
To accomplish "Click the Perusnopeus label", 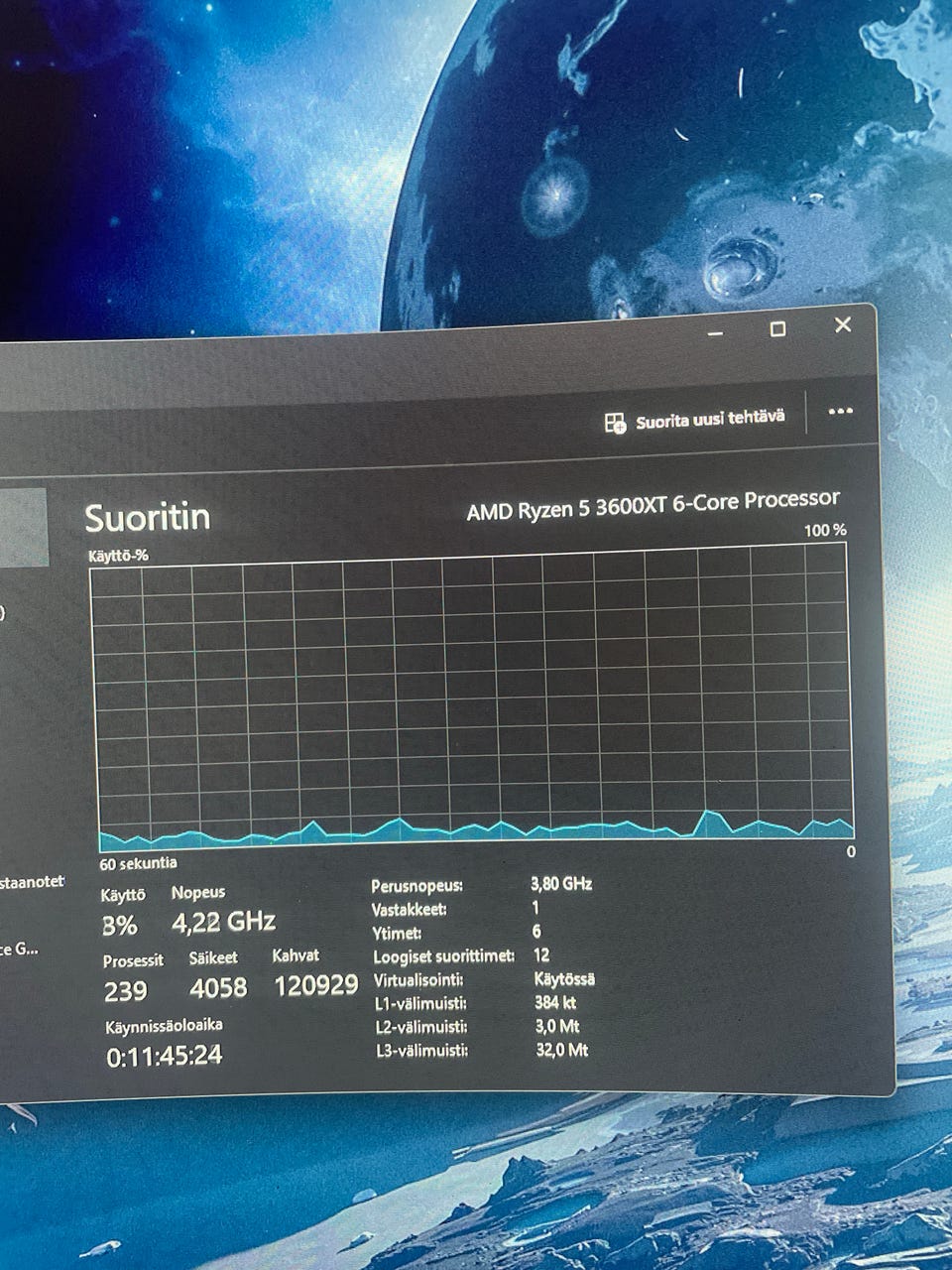I will [416, 886].
